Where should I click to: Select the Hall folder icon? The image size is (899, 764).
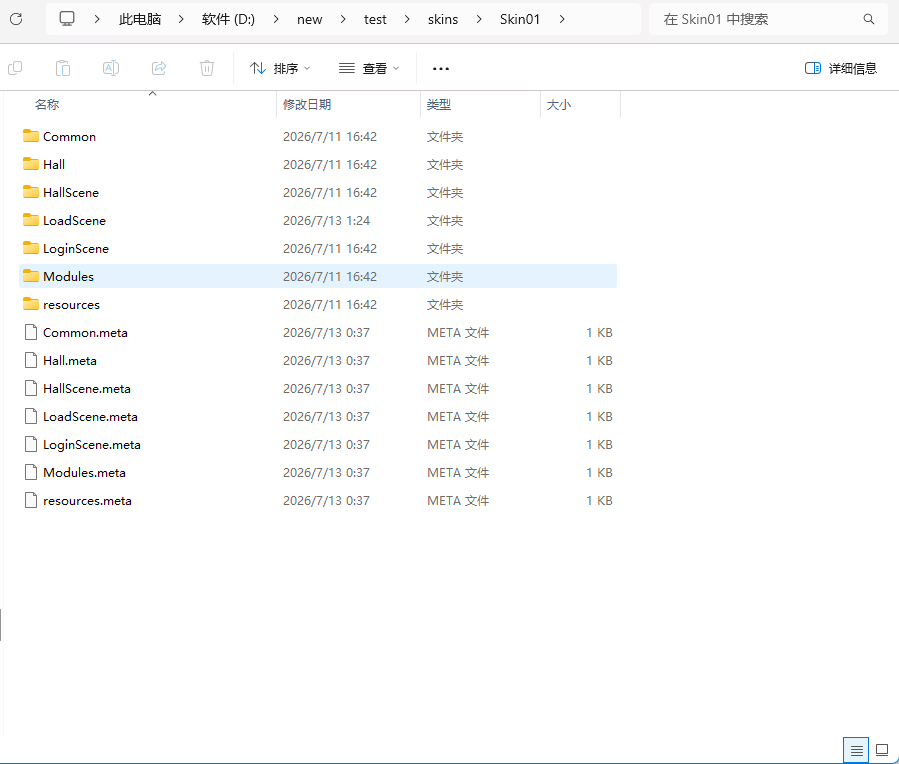pos(31,164)
